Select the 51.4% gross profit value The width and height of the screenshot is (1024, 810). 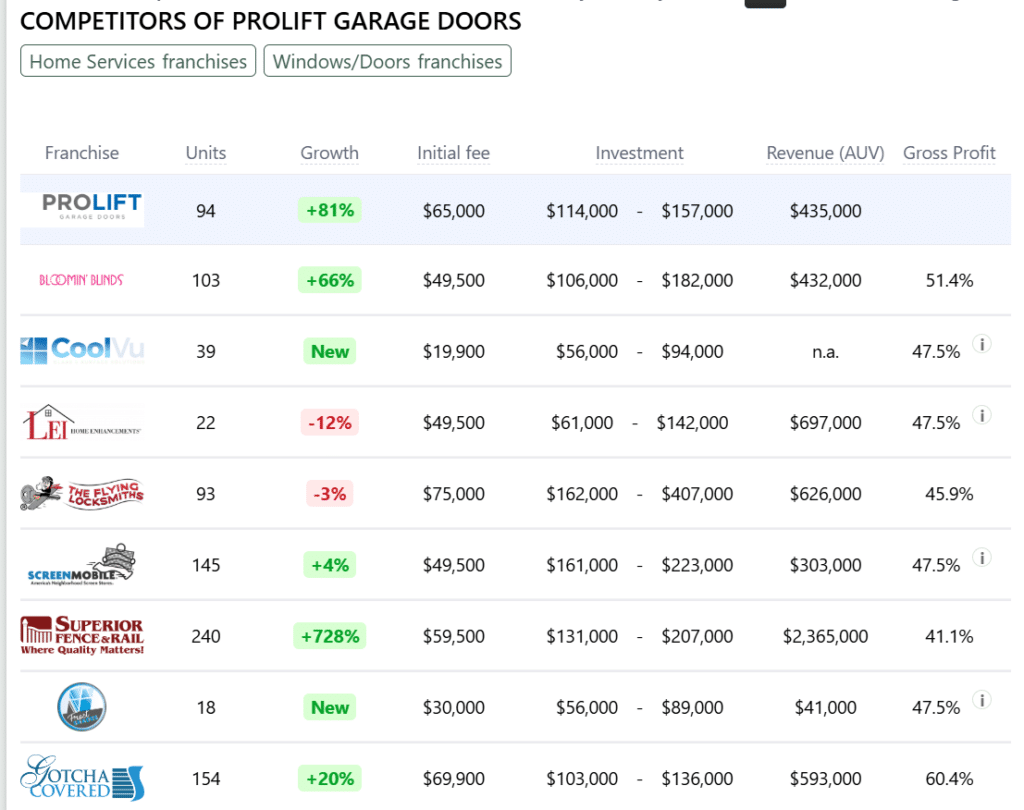949,280
